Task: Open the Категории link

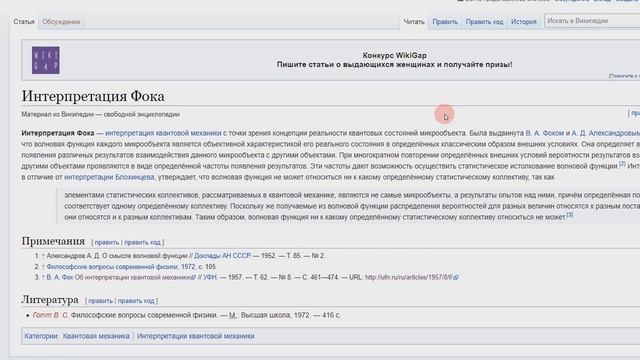Action: pos(41,336)
